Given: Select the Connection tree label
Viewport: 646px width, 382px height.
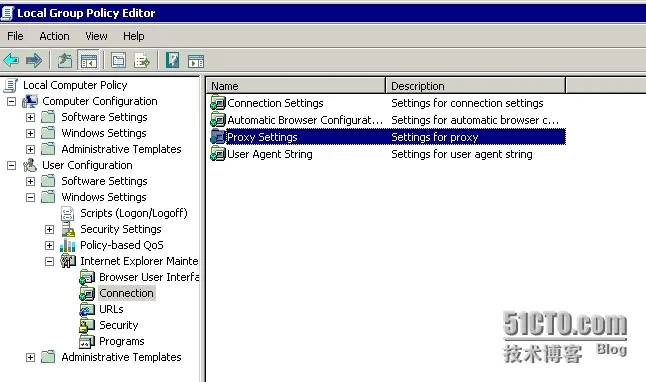Looking at the screenshot, I should (x=126, y=293).
